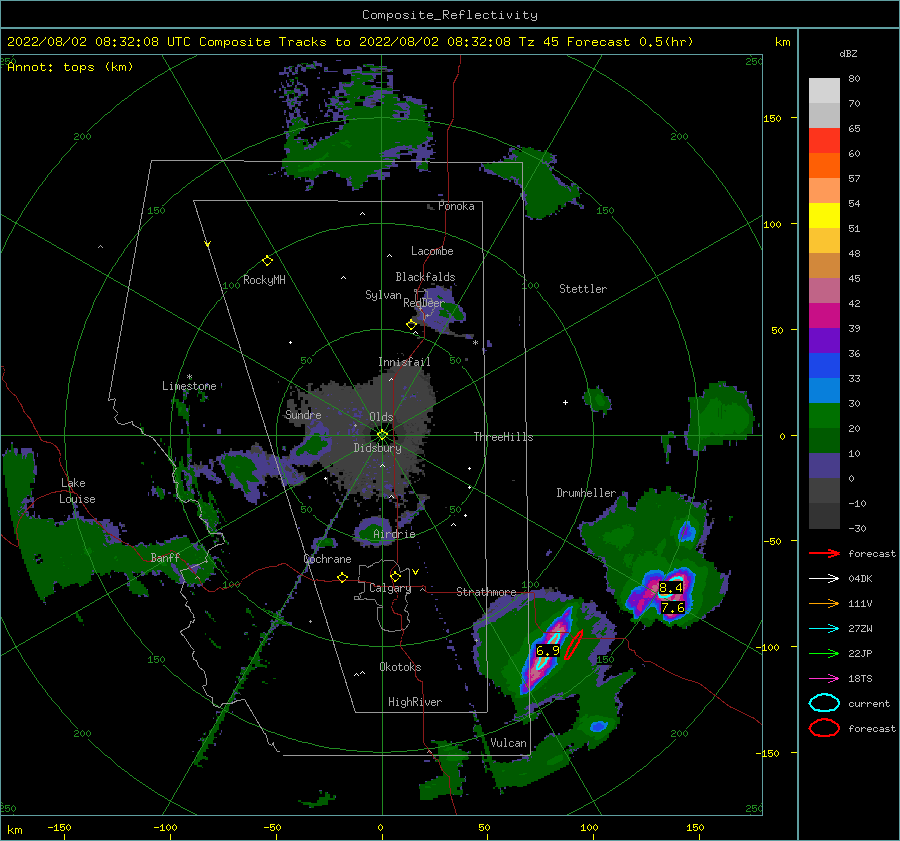The width and height of the screenshot is (900, 841).
Task: Select the white 80 to 70 dBZ swatch
Action: (x=824, y=91)
